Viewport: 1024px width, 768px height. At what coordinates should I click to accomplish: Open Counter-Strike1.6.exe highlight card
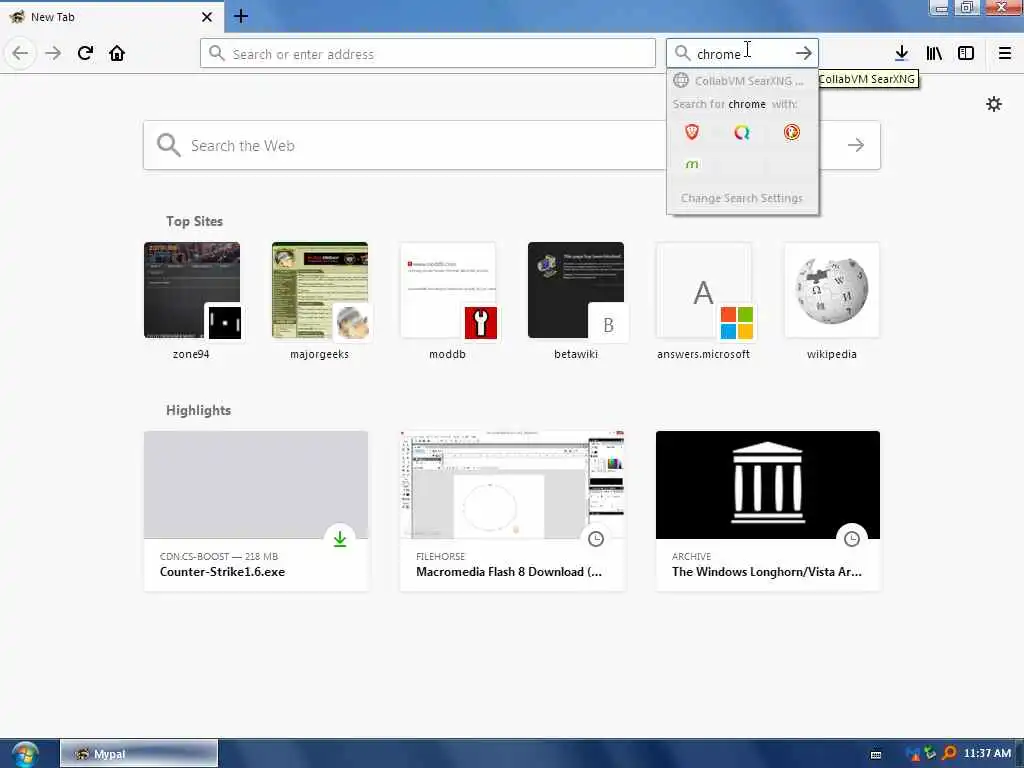coord(256,511)
